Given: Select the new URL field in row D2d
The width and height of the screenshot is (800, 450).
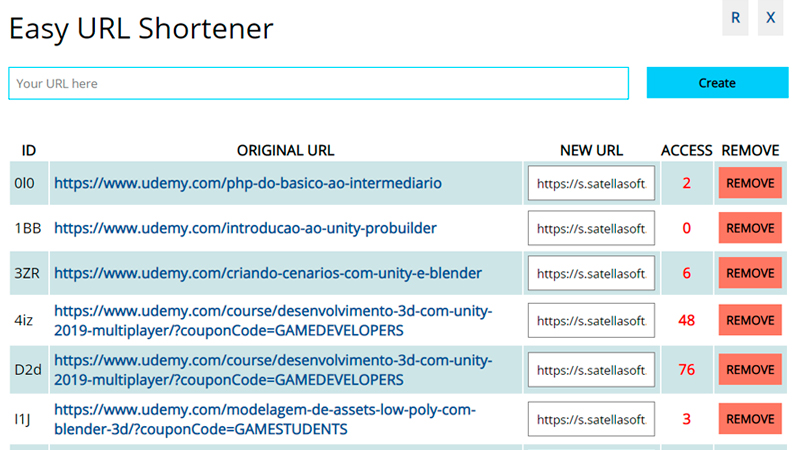Looking at the screenshot, I should (591, 370).
